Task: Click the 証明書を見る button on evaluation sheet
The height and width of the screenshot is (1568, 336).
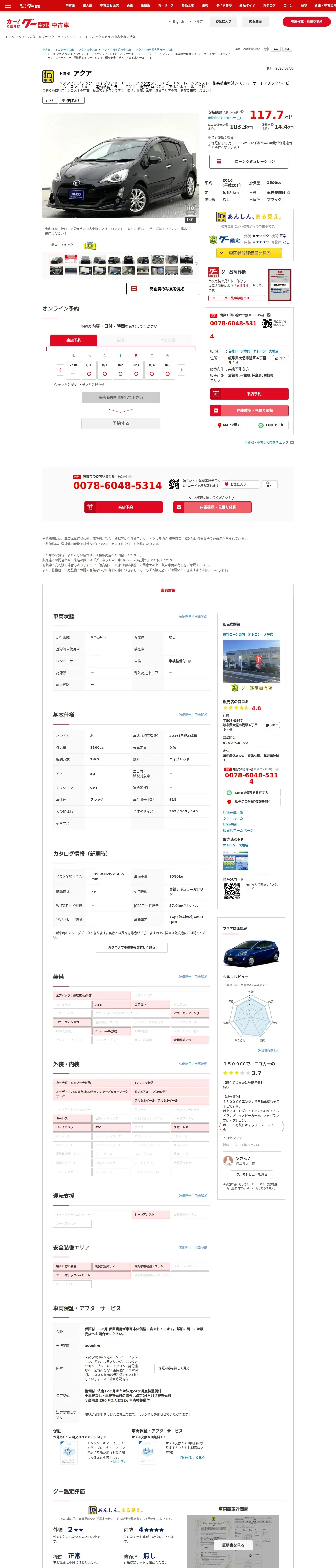Action: (x=233, y=1545)
